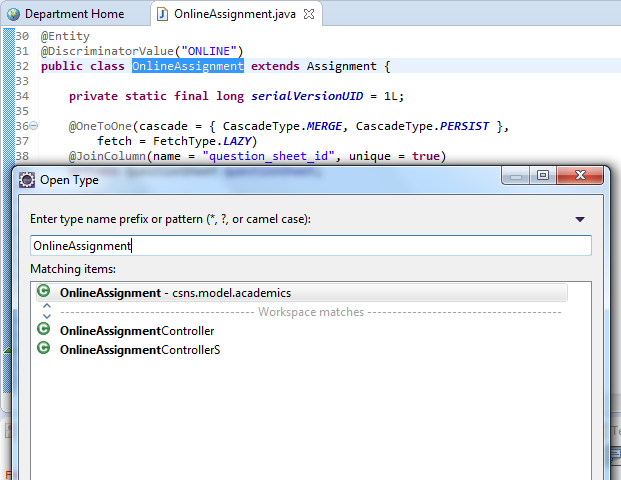
Task: Collapse the @OneToOne annotation fold at line 36
Action: pyautogui.click(x=34, y=126)
